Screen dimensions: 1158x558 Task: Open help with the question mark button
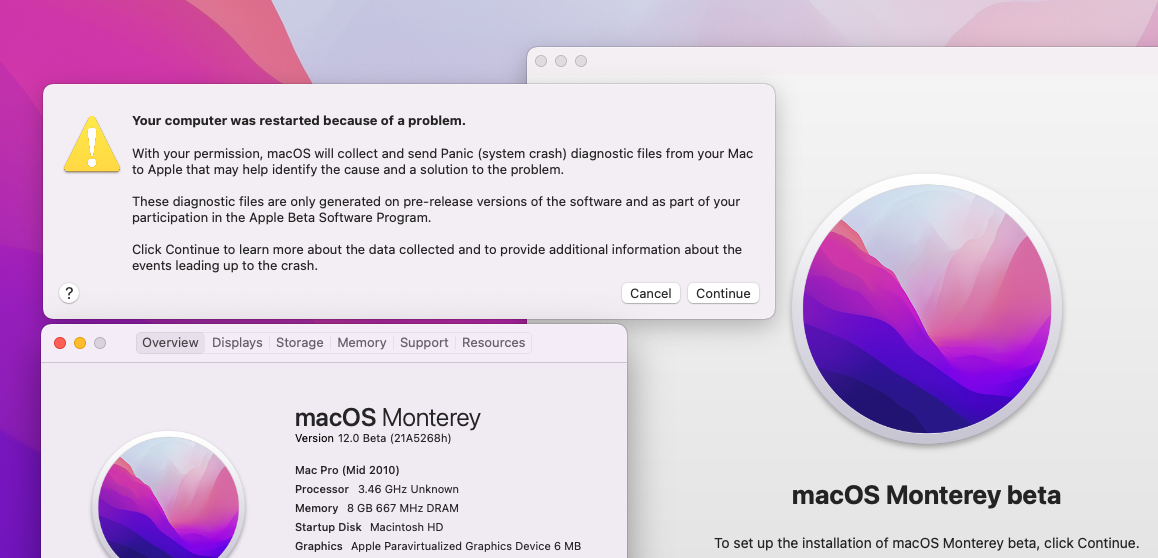tap(69, 293)
